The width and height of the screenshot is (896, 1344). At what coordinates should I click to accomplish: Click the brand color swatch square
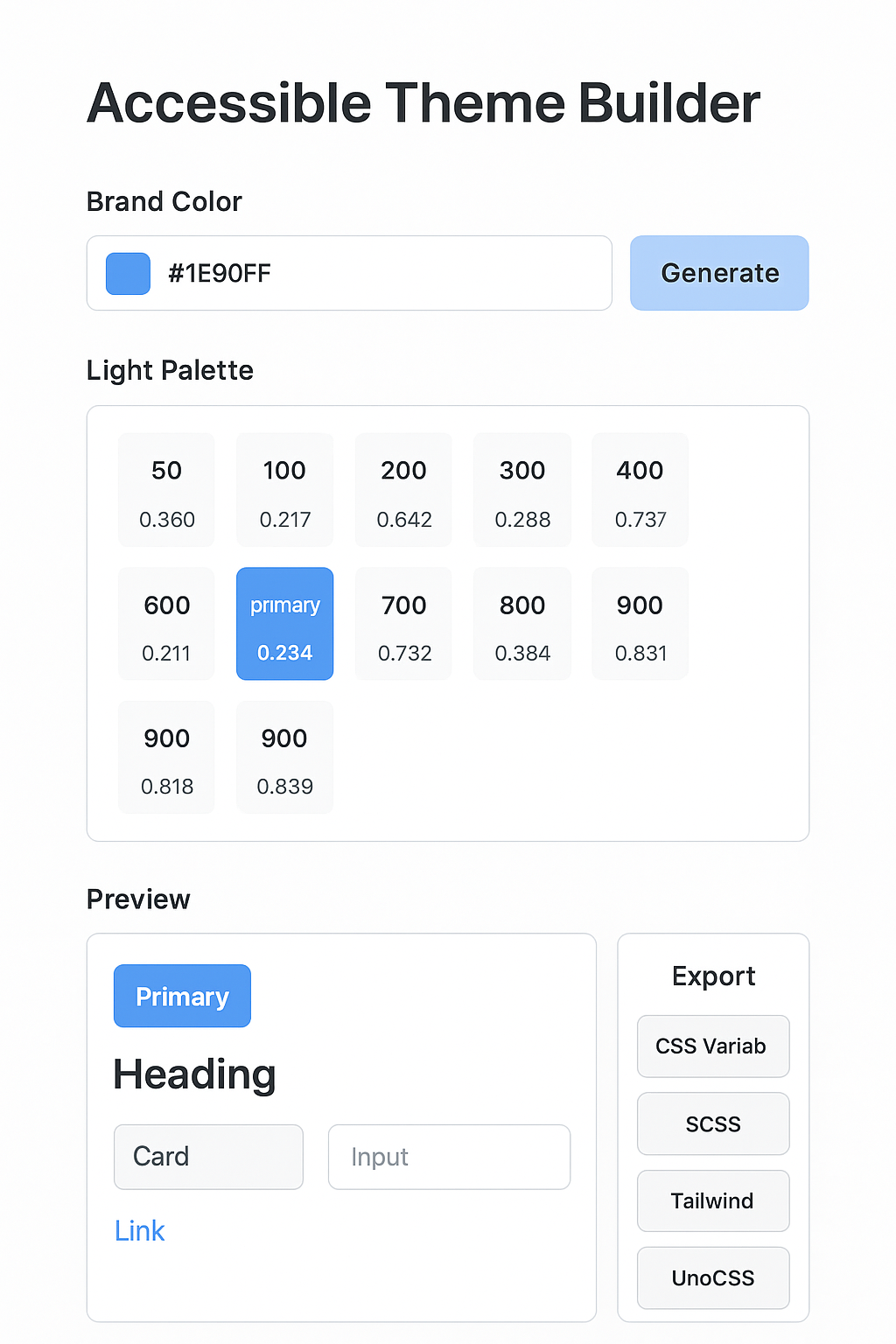128,273
